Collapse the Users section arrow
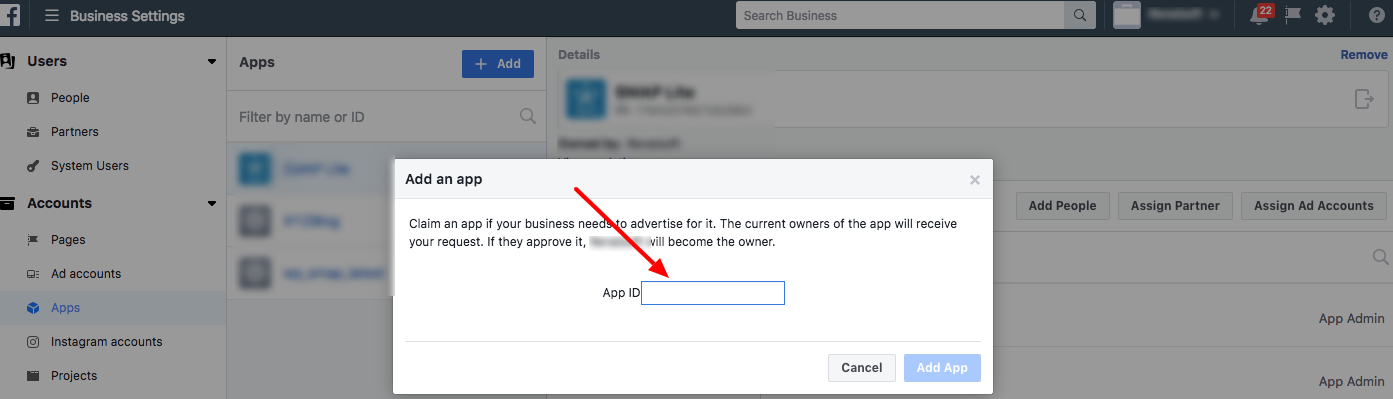The height and width of the screenshot is (399, 1393). [211, 62]
